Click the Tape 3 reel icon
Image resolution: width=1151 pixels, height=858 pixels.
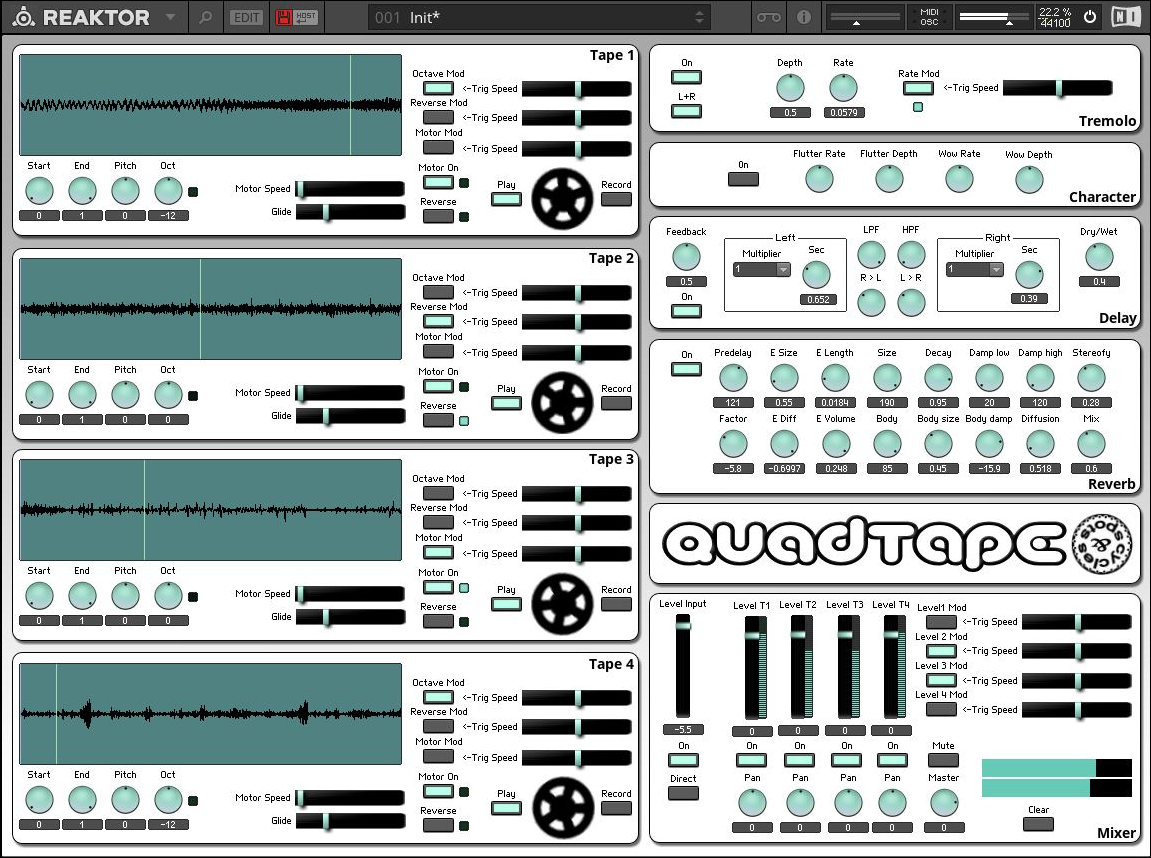pyautogui.click(x=562, y=604)
